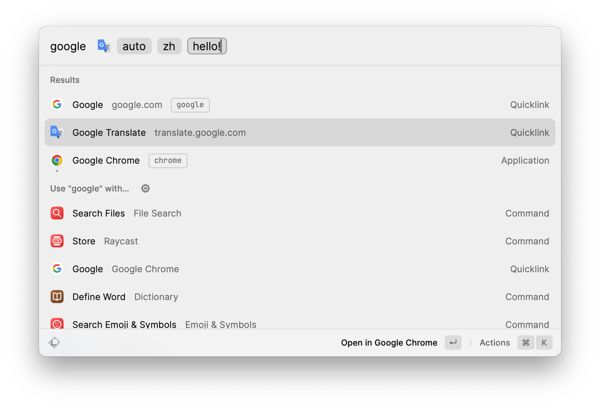Click Quicklink label on google.com row
Screen dimensions: 600x408
pyautogui.click(x=530, y=104)
